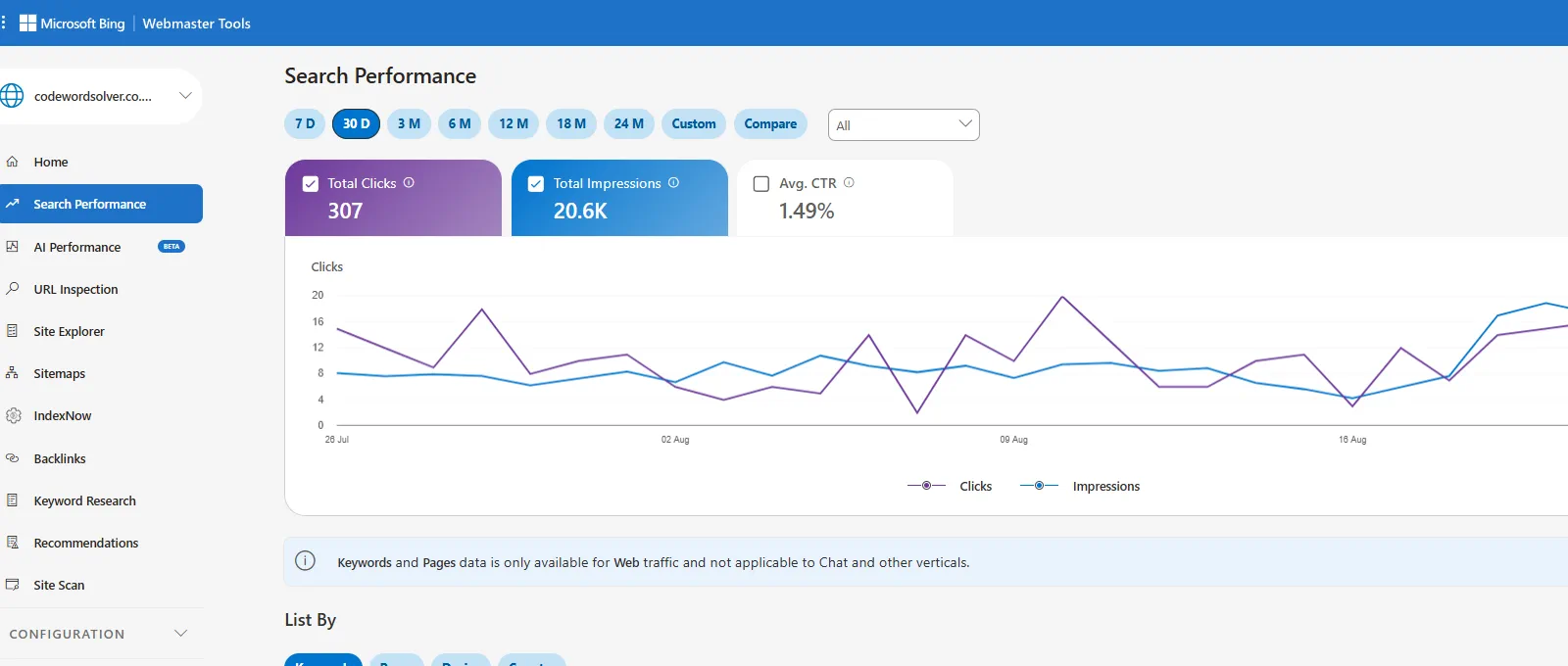Viewport: 1568px width, 666px height.
Task: Open Keyword Research menu item
Action: point(84,500)
